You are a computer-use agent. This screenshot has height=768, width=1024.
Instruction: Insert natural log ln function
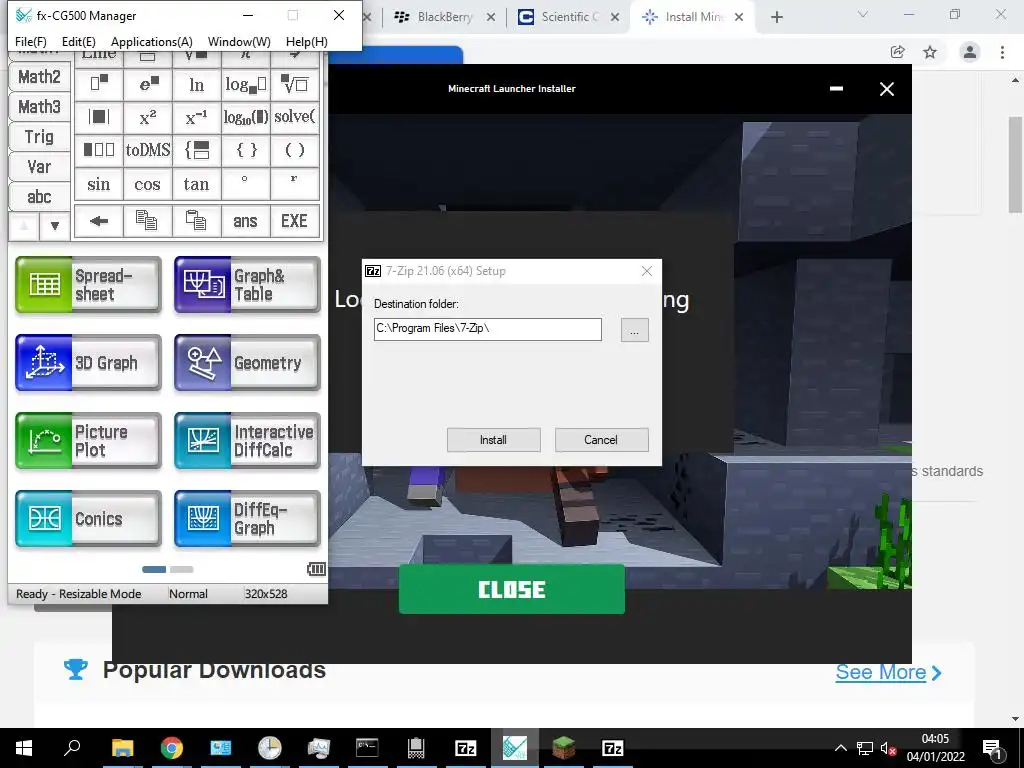click(x=197, y=84)
